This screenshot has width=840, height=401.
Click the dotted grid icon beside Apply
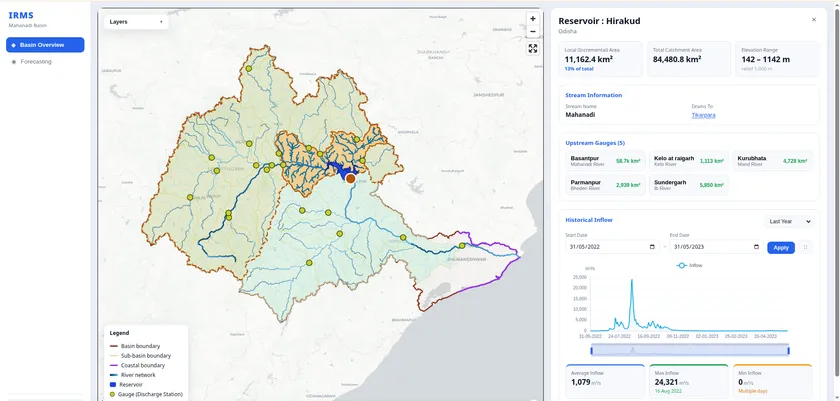tap(805, 247)
